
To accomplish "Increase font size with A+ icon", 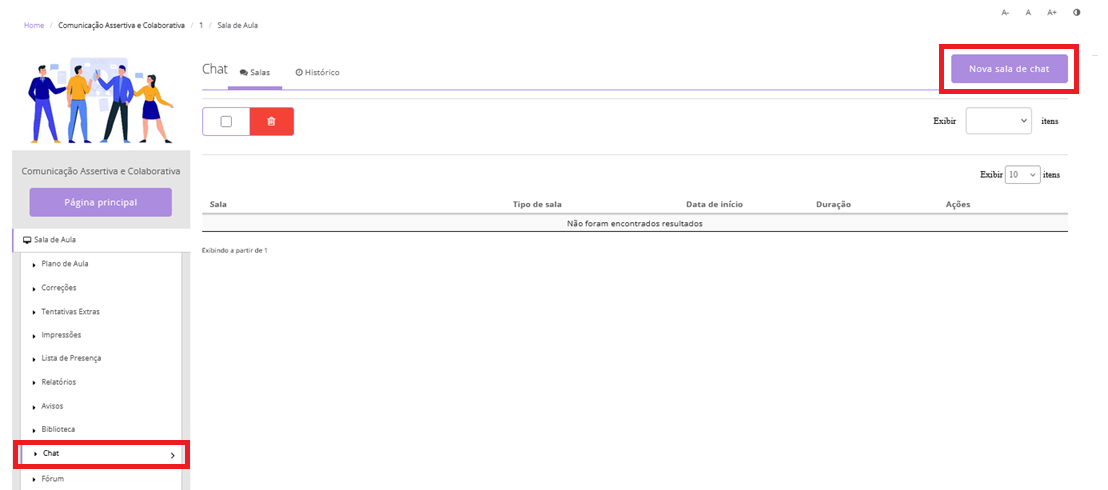I will tap(1052, 13).
